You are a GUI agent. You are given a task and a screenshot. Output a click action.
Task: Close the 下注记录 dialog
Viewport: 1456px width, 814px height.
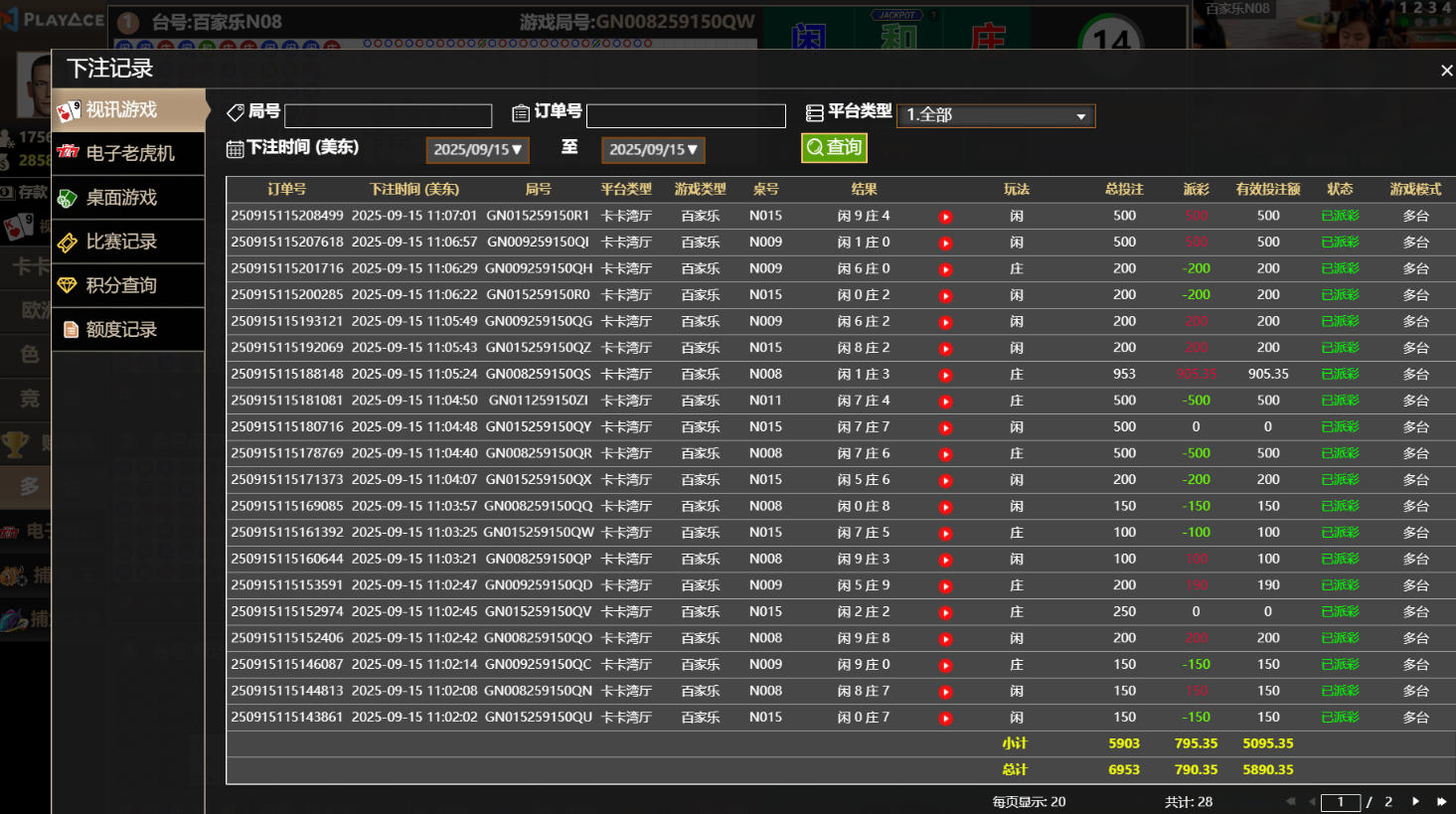pyautogui.click(x=1446, y=71)
